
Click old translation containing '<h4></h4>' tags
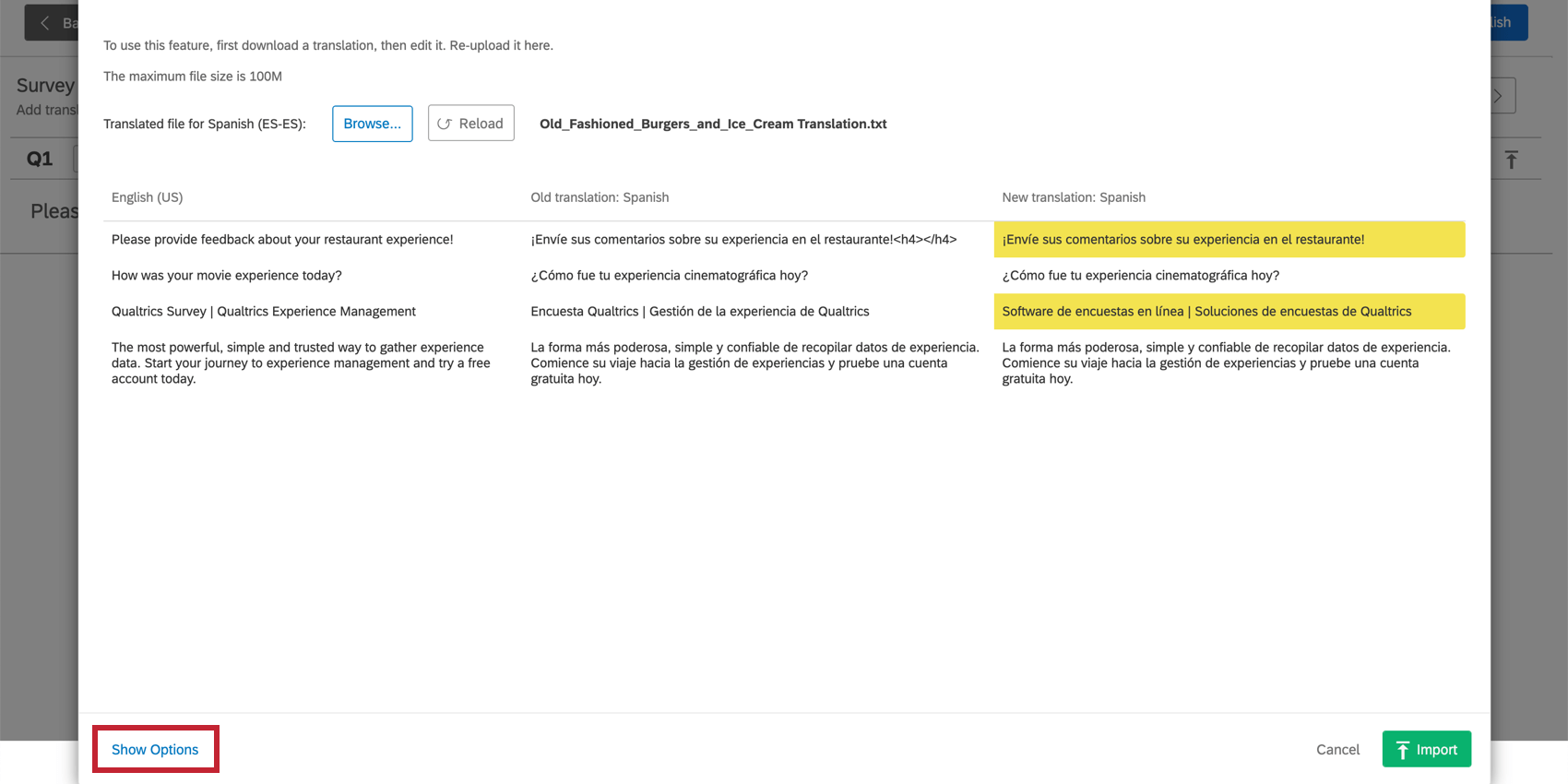coord(743,239)
